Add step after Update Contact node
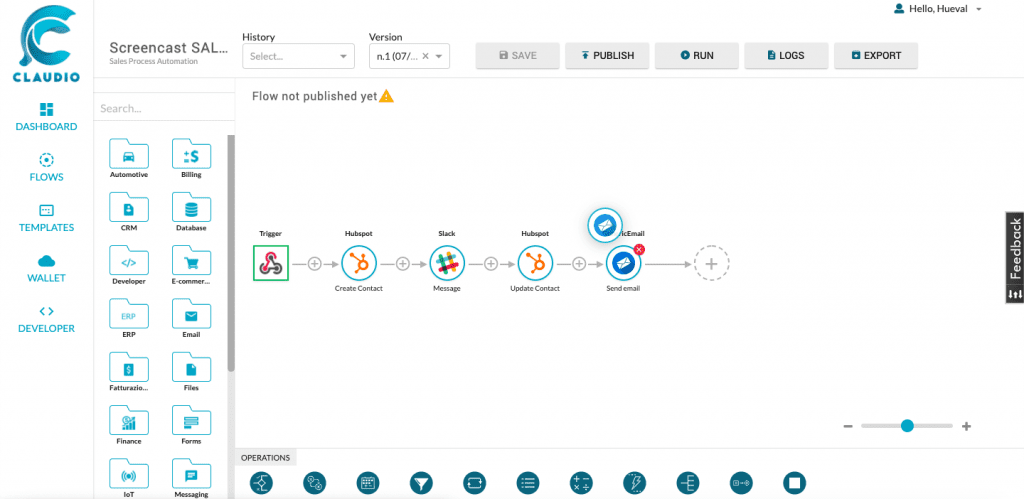 click(579, 264)
